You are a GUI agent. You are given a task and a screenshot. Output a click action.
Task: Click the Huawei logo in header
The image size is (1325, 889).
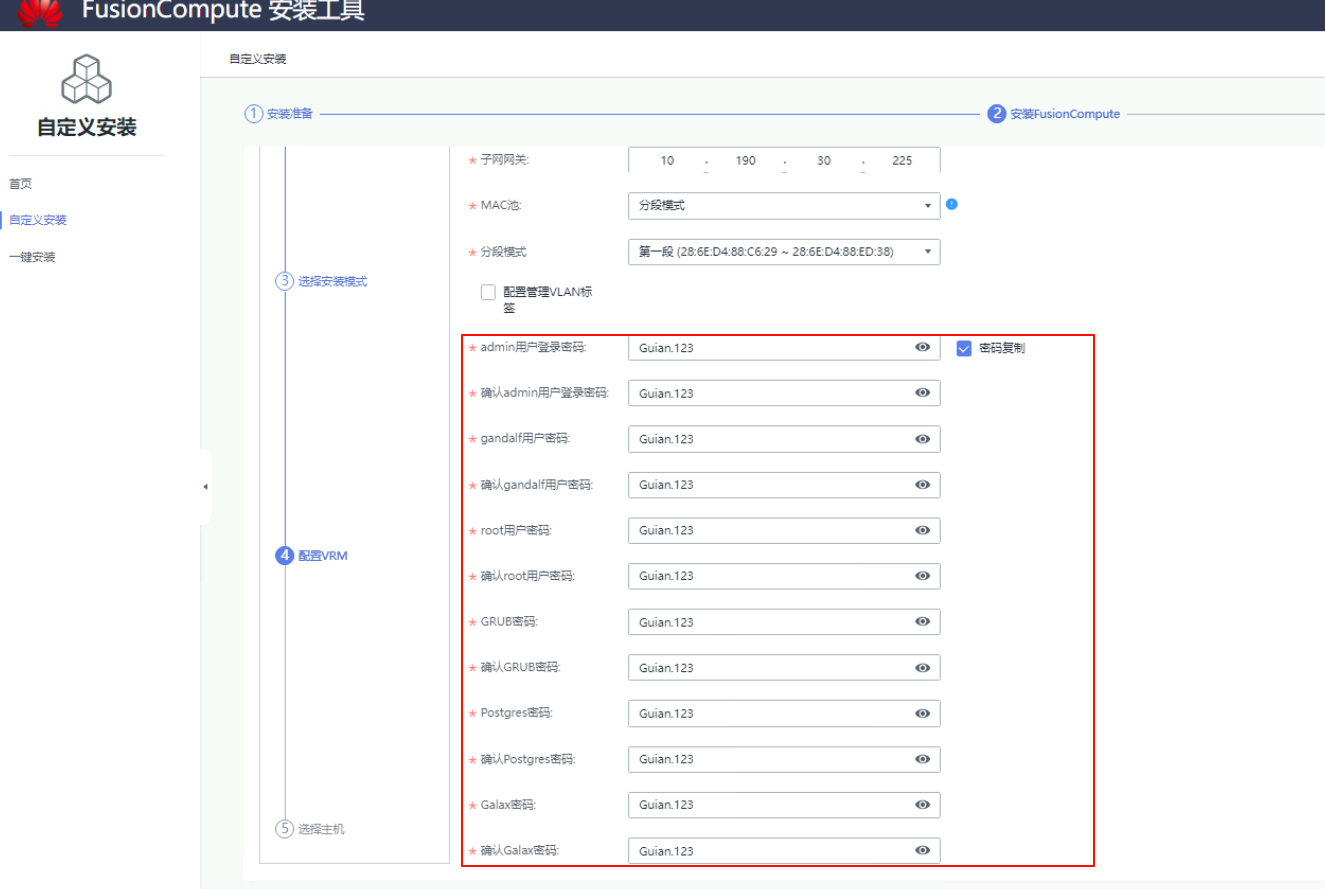pyautogui.click(x=40, y=12)
